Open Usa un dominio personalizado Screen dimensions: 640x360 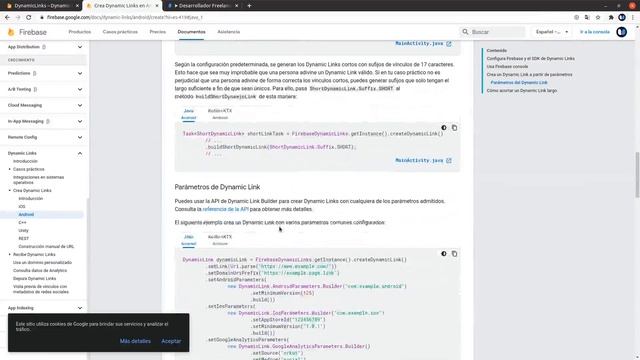[42, 262]
